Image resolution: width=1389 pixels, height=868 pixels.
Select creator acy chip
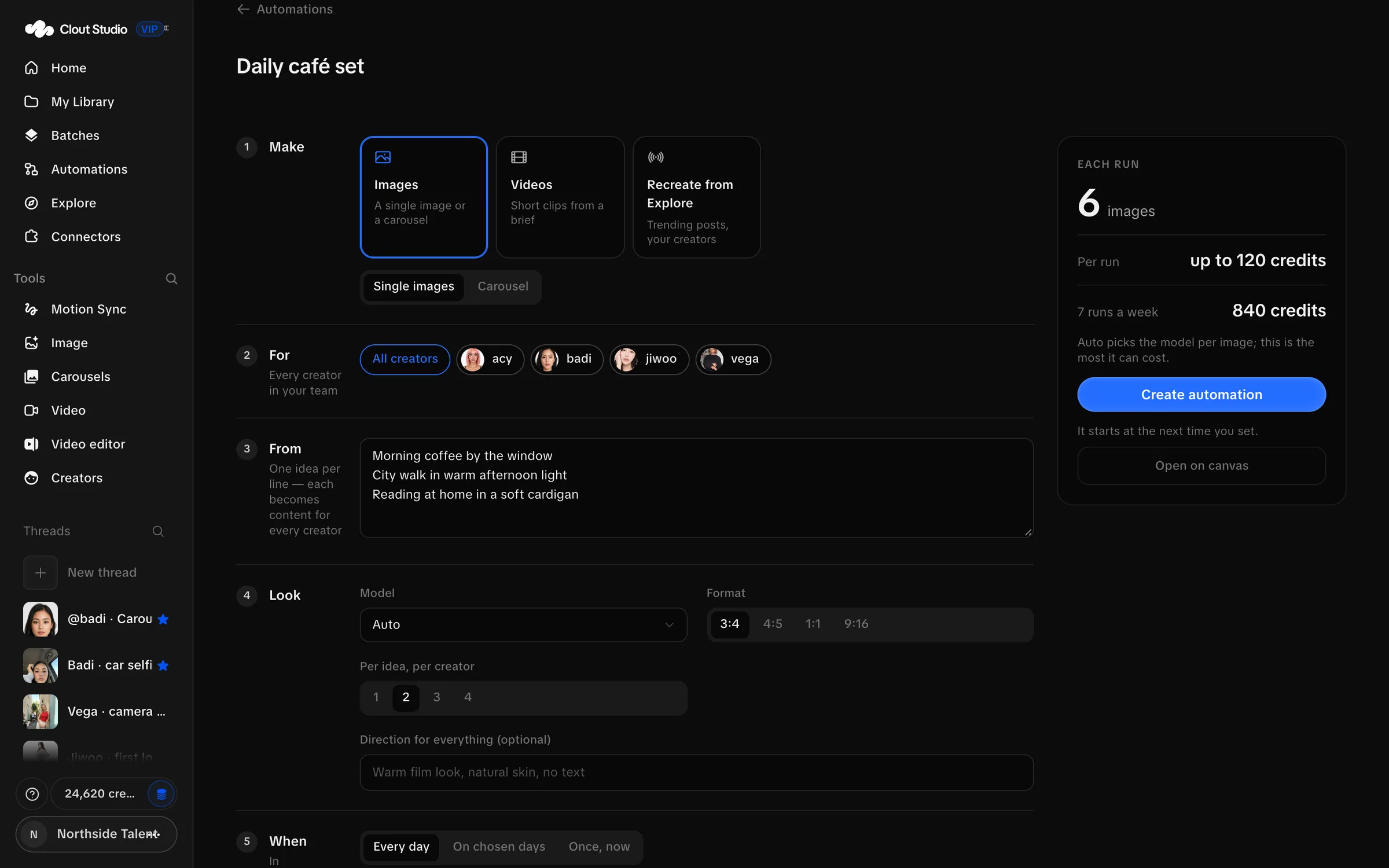click(x=490, y=359)
